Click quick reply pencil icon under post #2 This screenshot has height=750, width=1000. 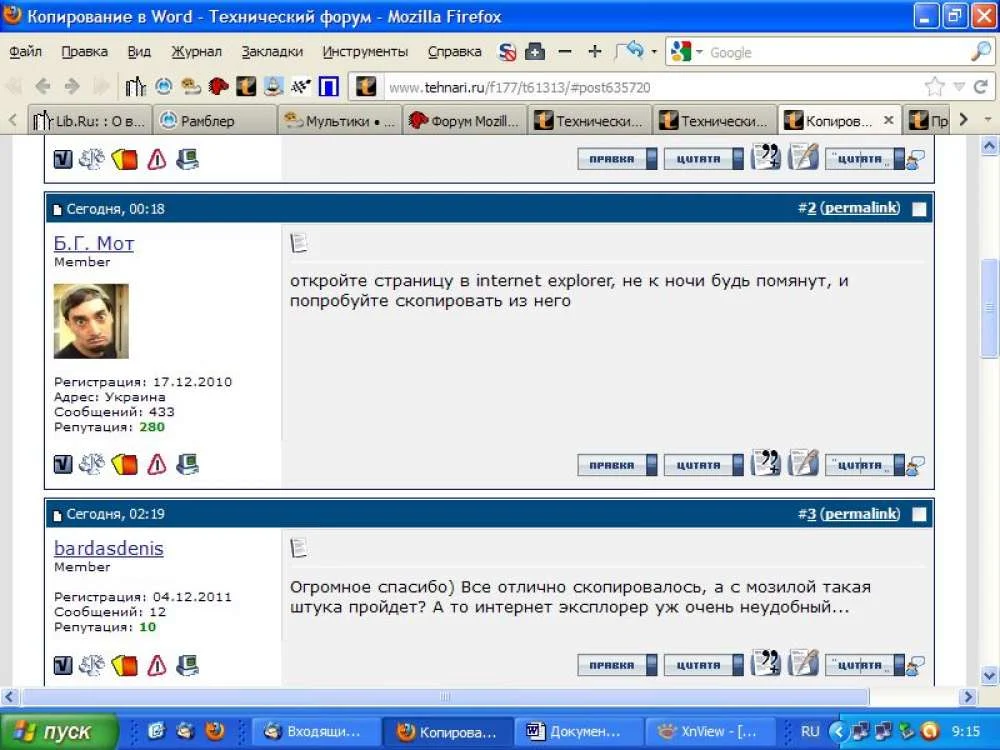[804, 463]
